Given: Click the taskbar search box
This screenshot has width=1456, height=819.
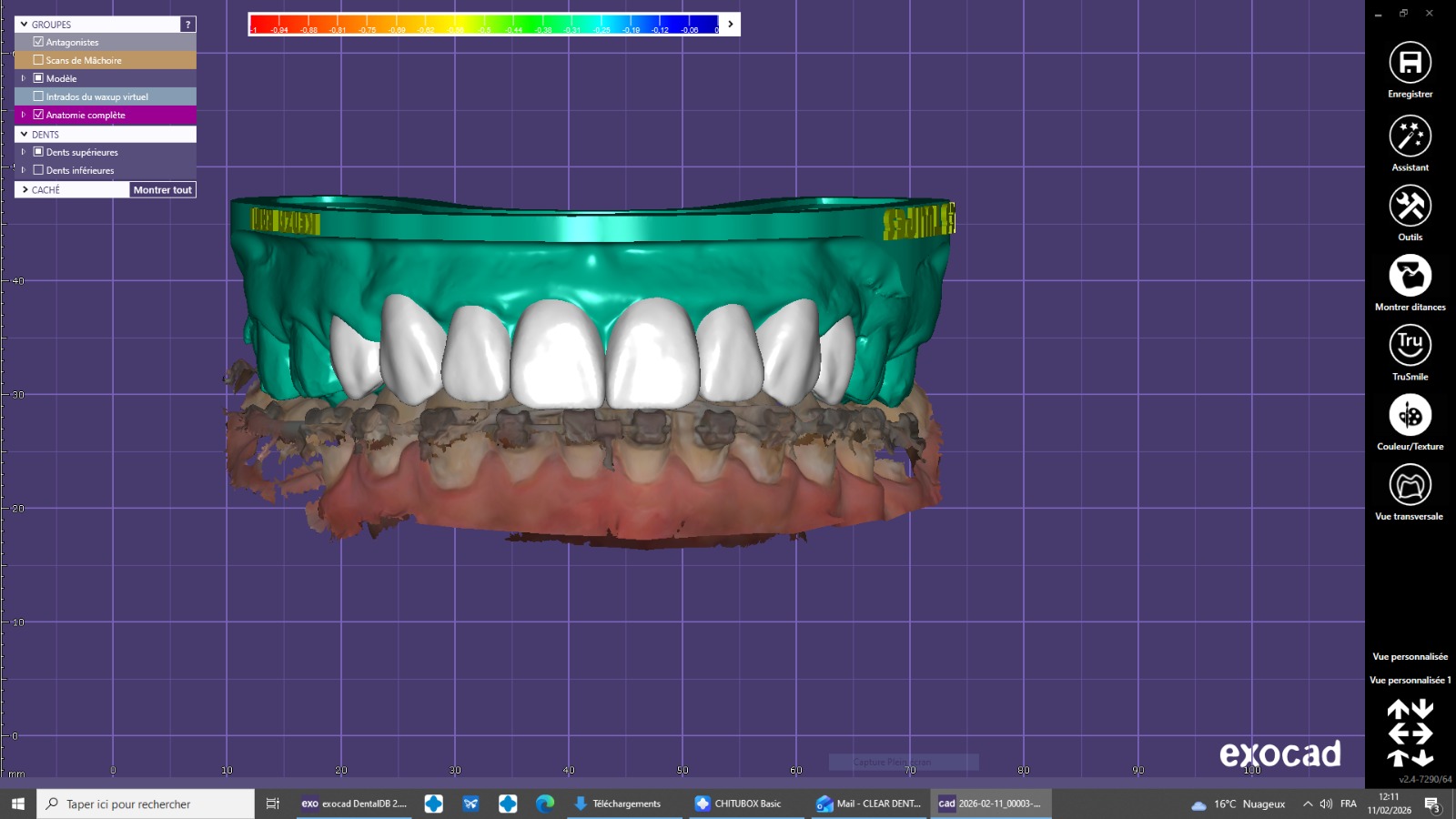Looking at the screenshot, I should pyautogui.click(x=146, y=804).
